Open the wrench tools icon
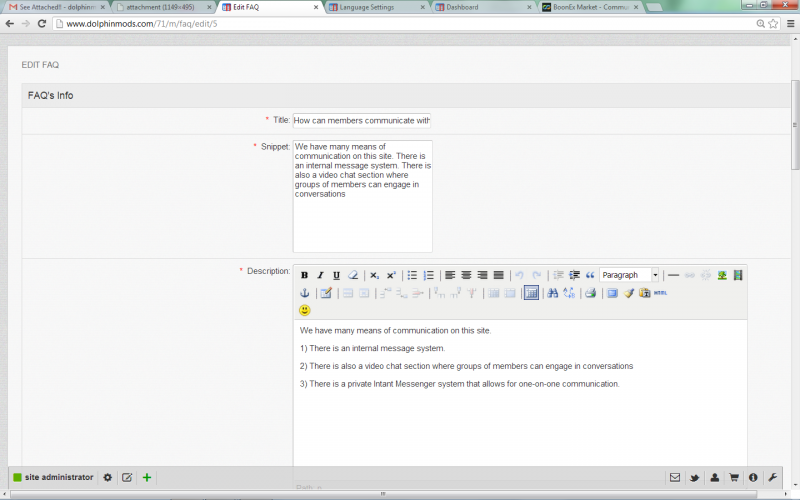The image size is (800, 500). point(772,478)
